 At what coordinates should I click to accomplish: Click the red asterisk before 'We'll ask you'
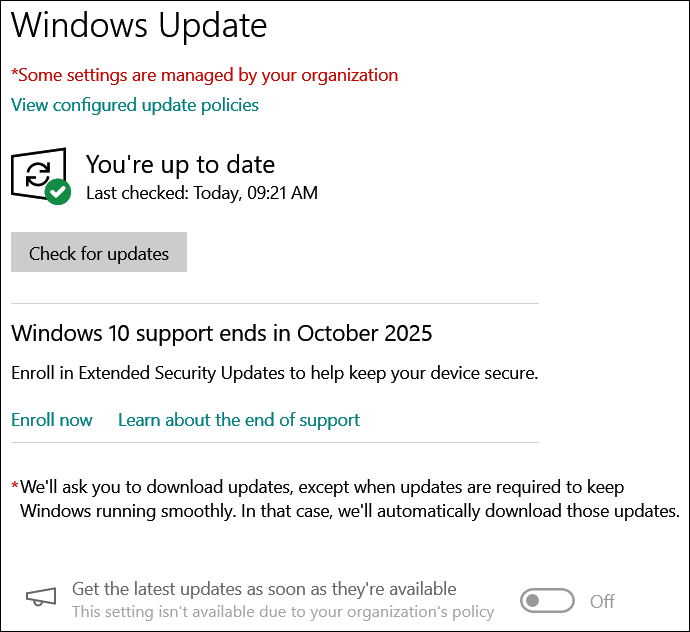[15, 487]
